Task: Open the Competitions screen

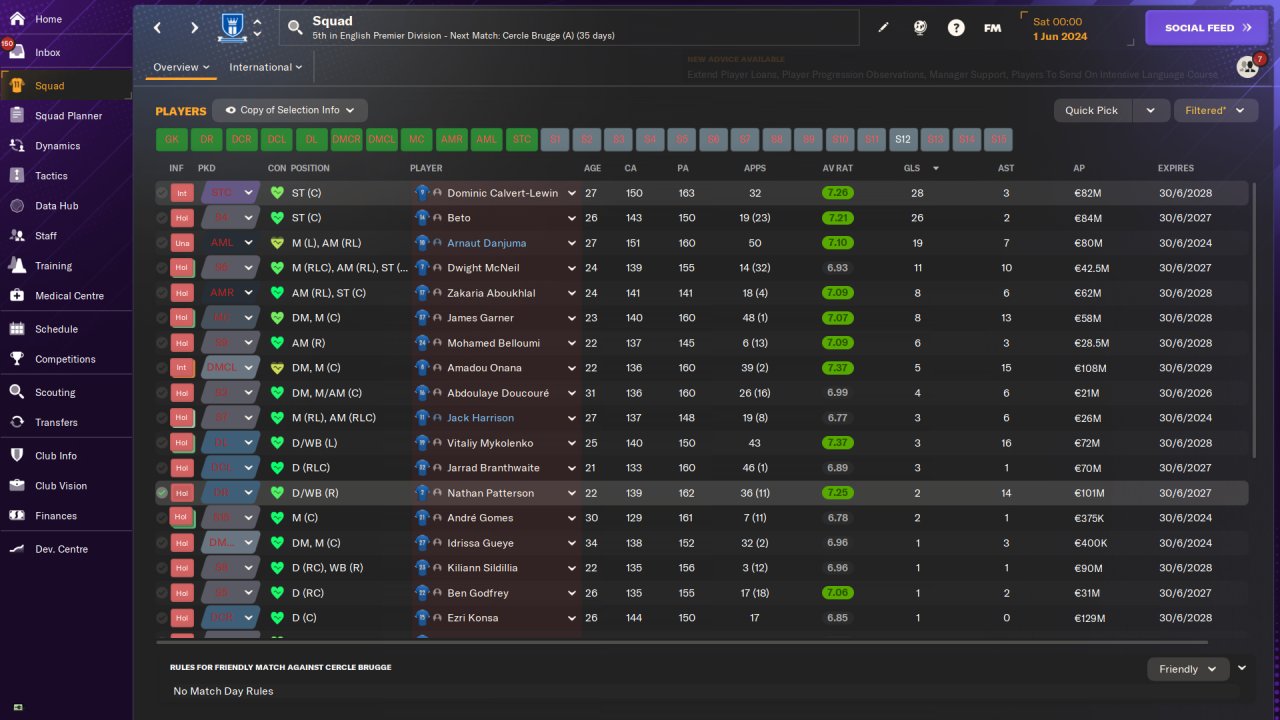Action: coord(66,359)
